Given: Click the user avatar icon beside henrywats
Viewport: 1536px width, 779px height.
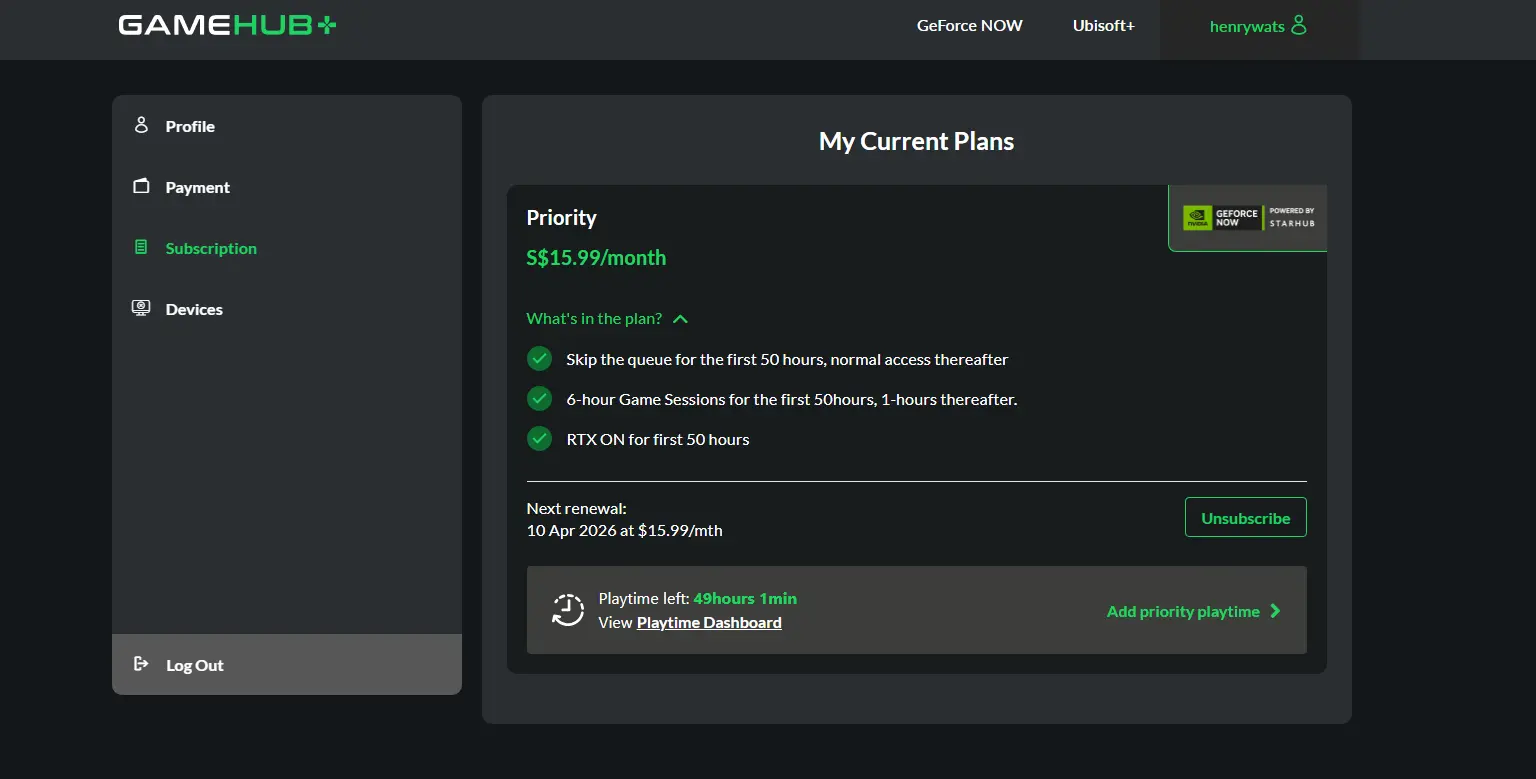Looking at the screenshot, I should click(1299, 25).
